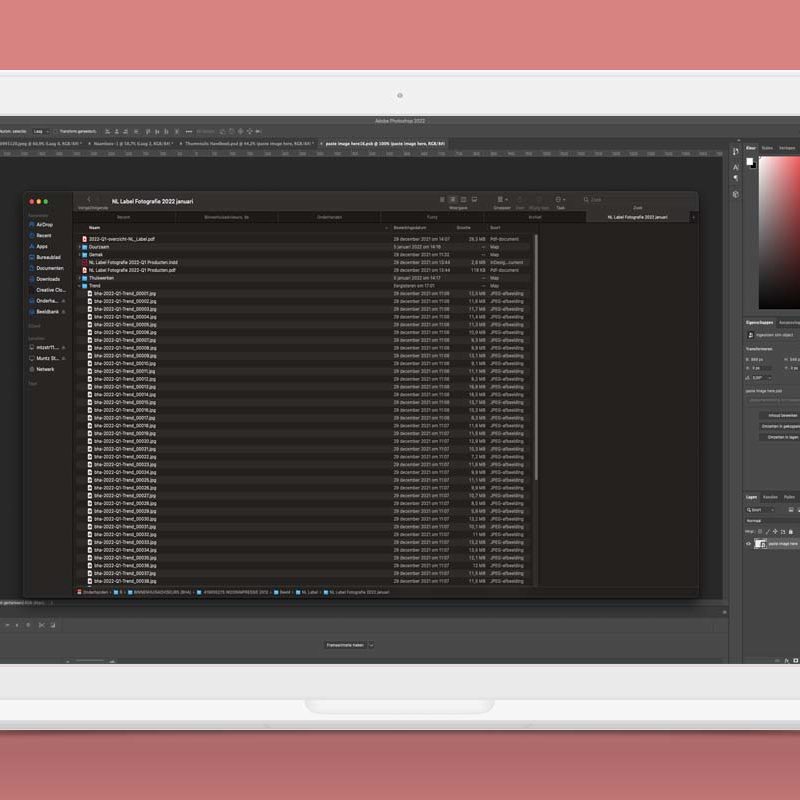The width and height of the screenshot is (800, 800).
Task: Click the Frameanimatie maken button
Action: click(x=344, y=645)
